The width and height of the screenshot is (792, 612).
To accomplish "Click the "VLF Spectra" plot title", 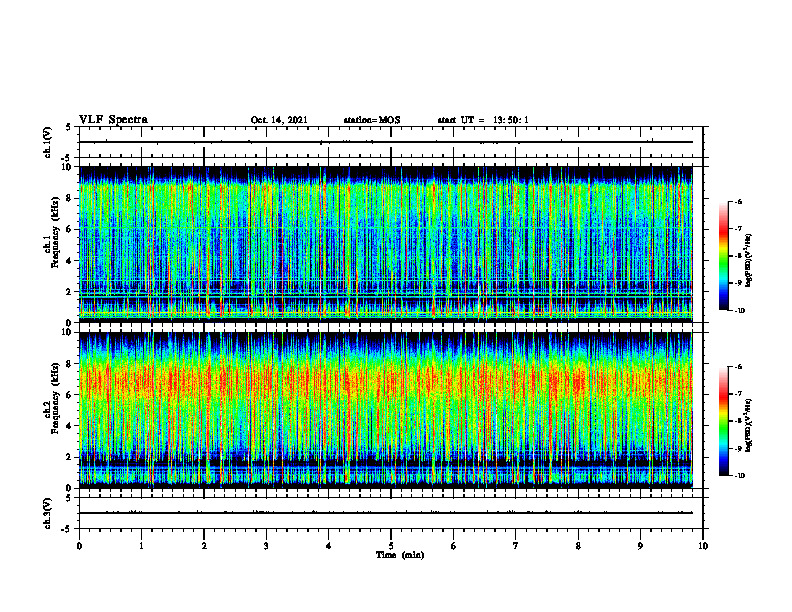I will pyautogui.click(x=114, y=119).
